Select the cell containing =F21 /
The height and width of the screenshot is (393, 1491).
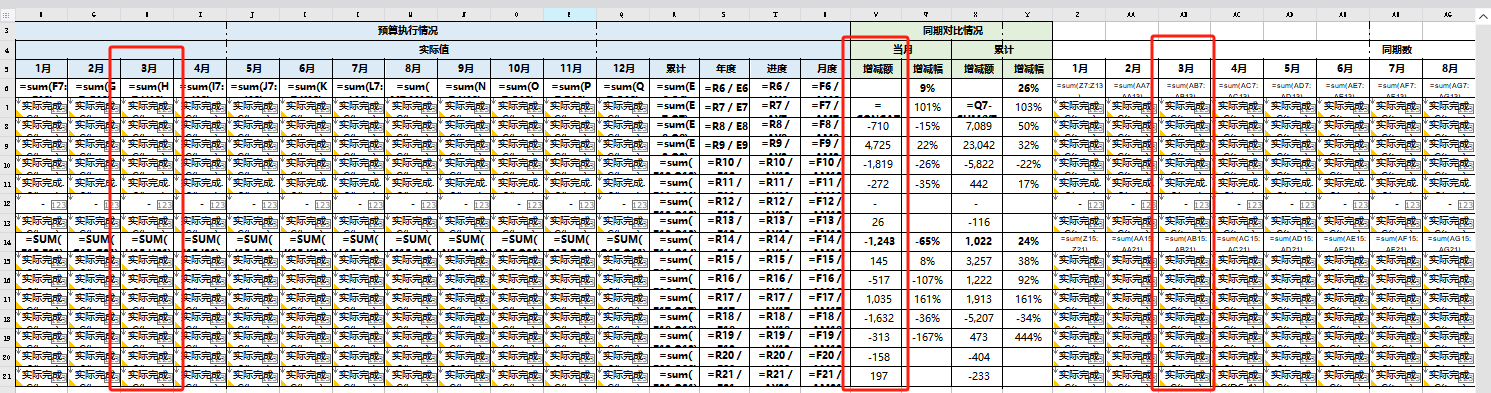point(825,376)
